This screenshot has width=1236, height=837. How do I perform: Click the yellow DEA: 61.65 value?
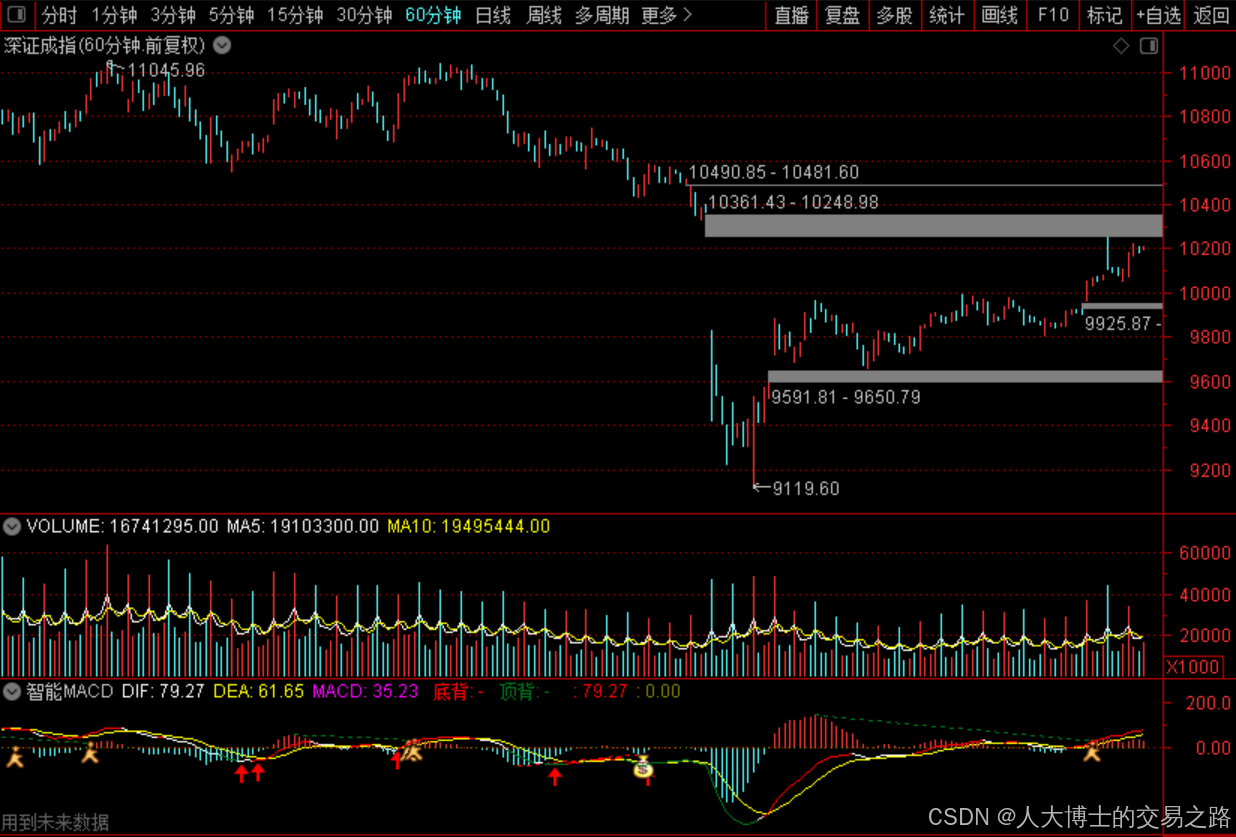(x=258, y=691)
